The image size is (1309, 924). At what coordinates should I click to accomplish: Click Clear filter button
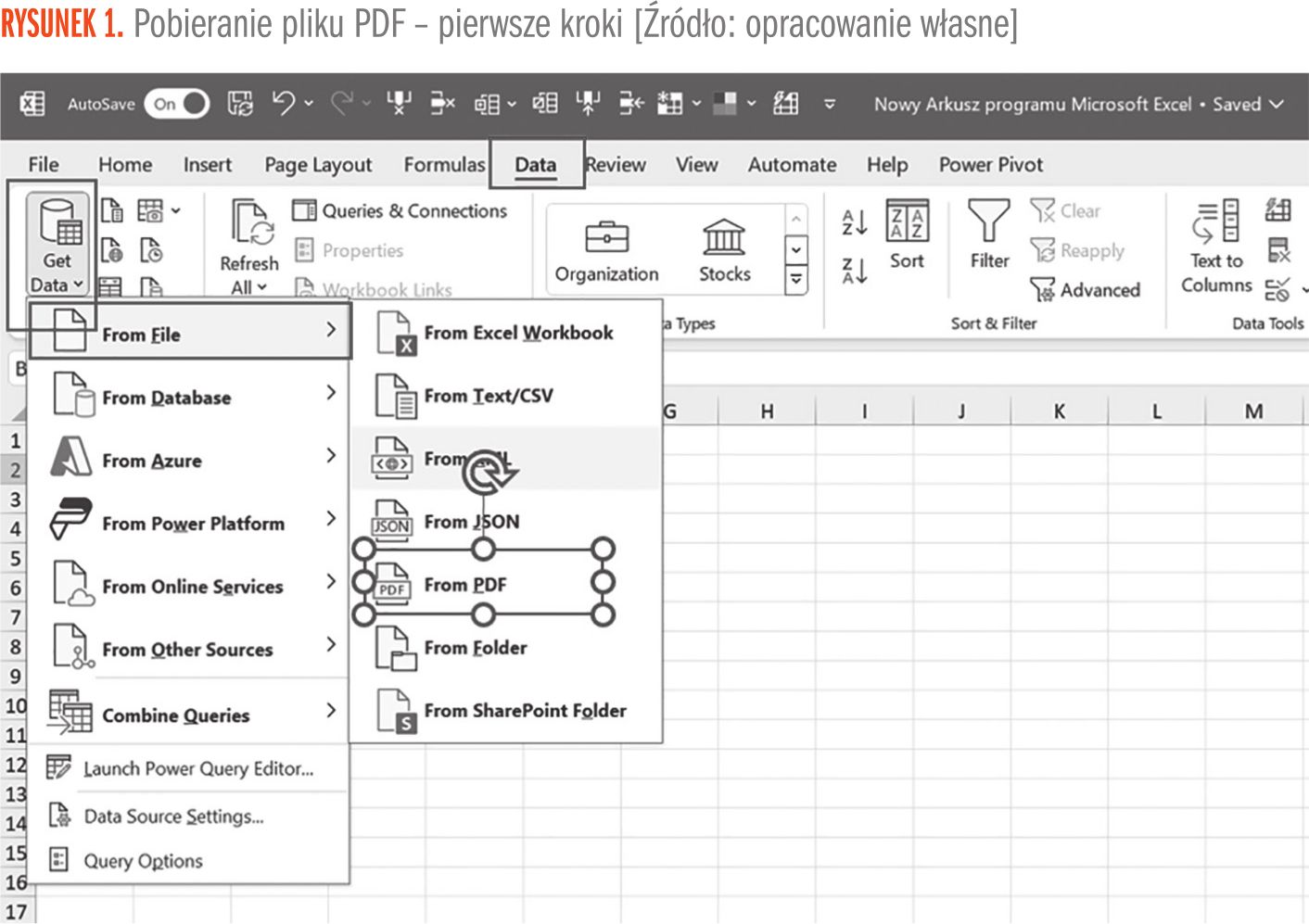click(1066, 210)
